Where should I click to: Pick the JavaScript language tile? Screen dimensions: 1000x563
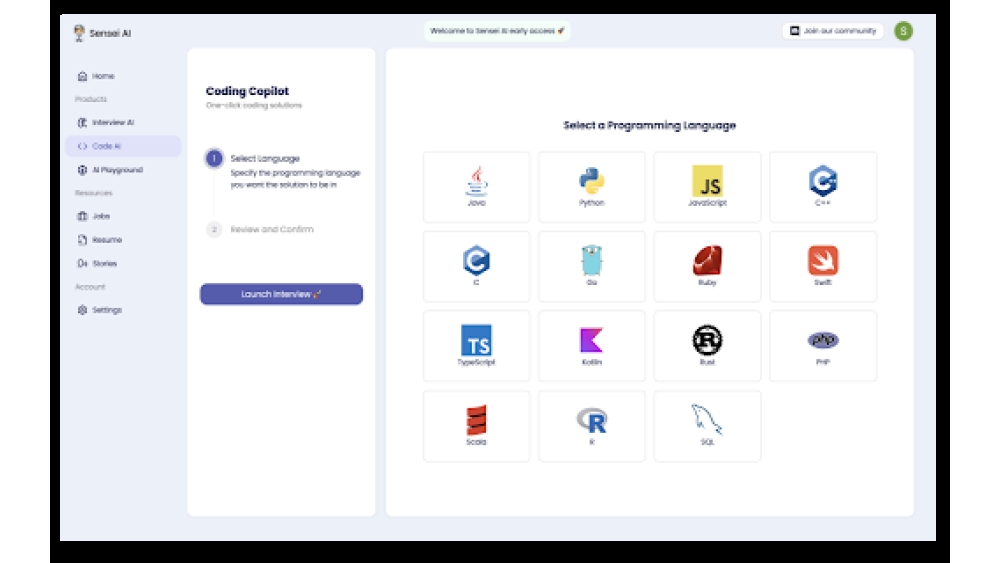click(x=707, y=187)
